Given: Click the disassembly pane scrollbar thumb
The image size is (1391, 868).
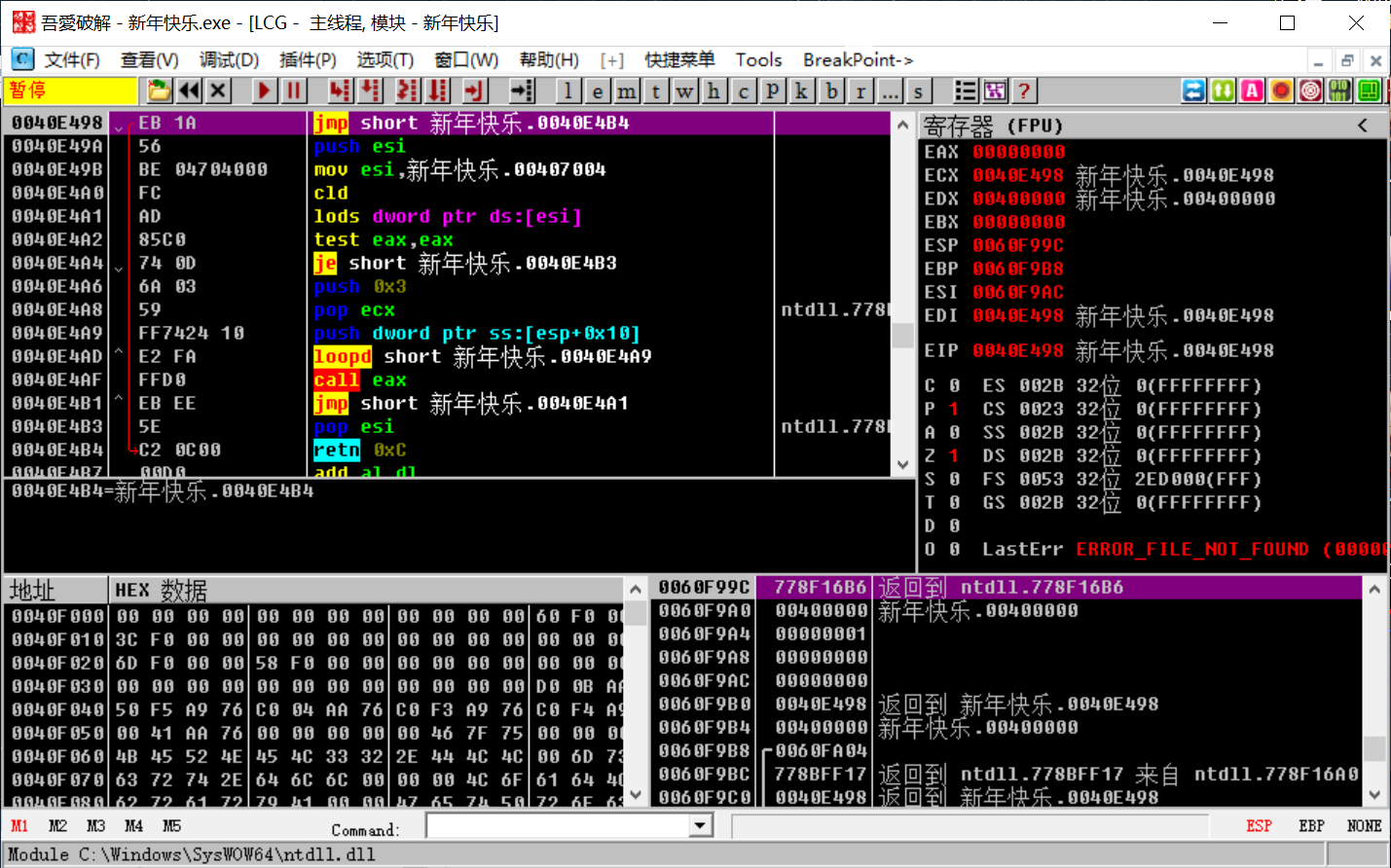Looking at the screenshot, I should pyautogui.click(x=902, y=335).
